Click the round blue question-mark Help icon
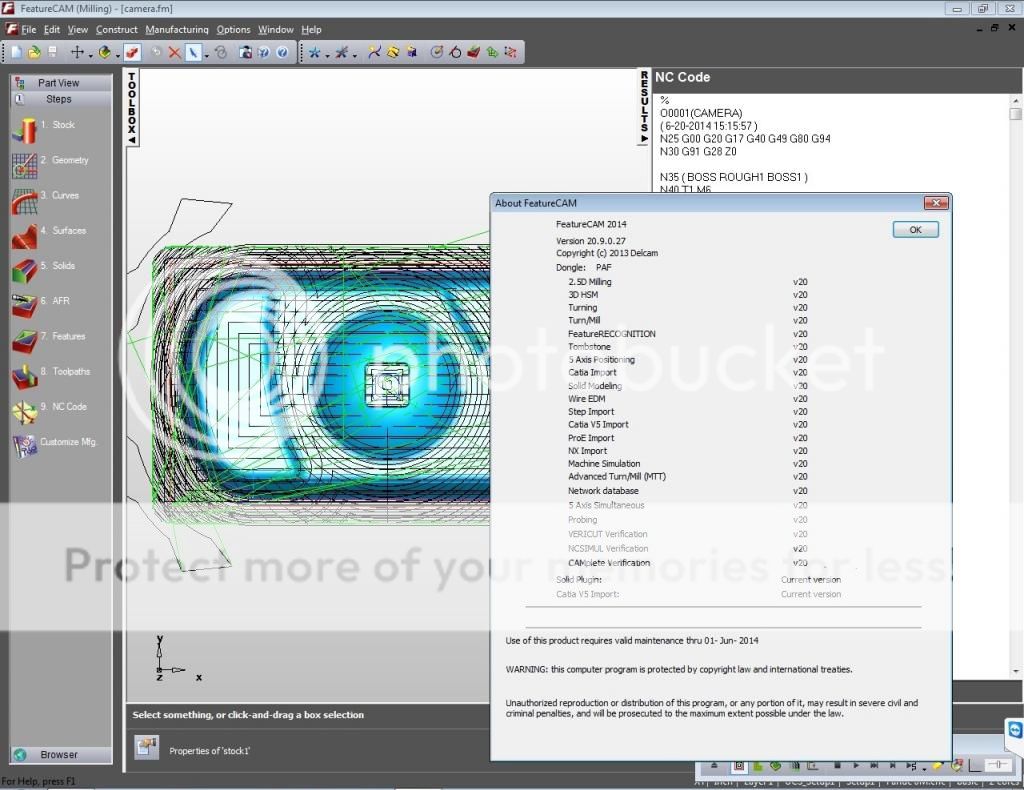 [x=282, y=52]
